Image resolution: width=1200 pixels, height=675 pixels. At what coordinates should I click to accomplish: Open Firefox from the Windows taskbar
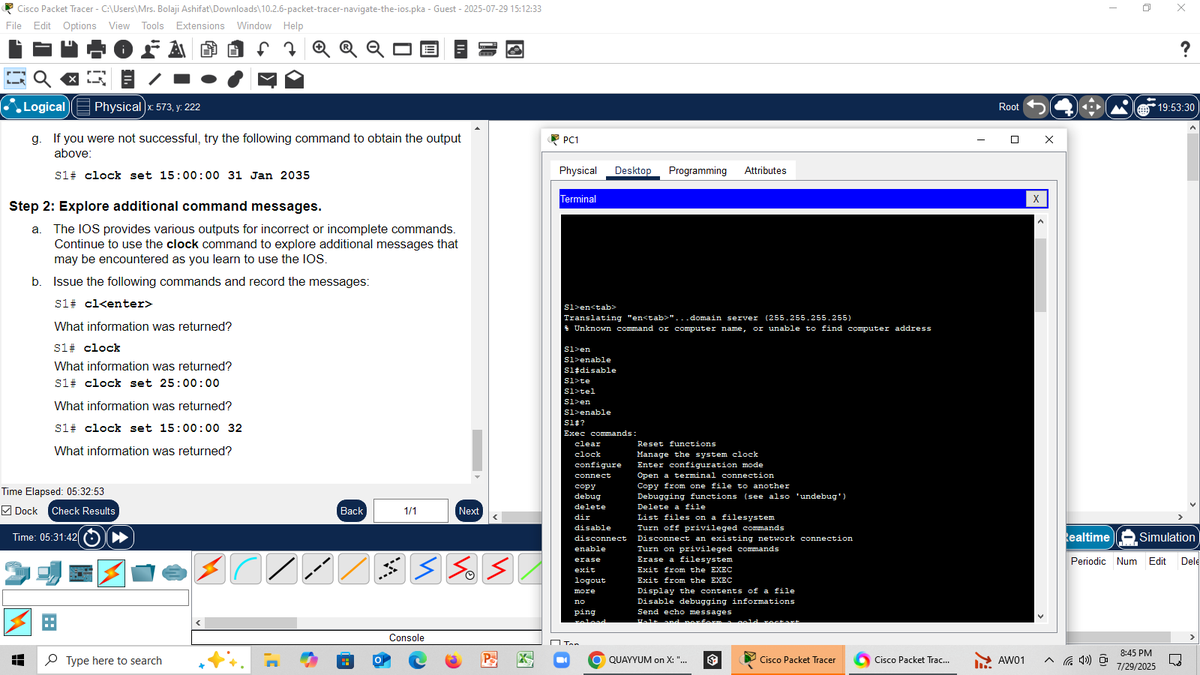(x=451, y=661)
